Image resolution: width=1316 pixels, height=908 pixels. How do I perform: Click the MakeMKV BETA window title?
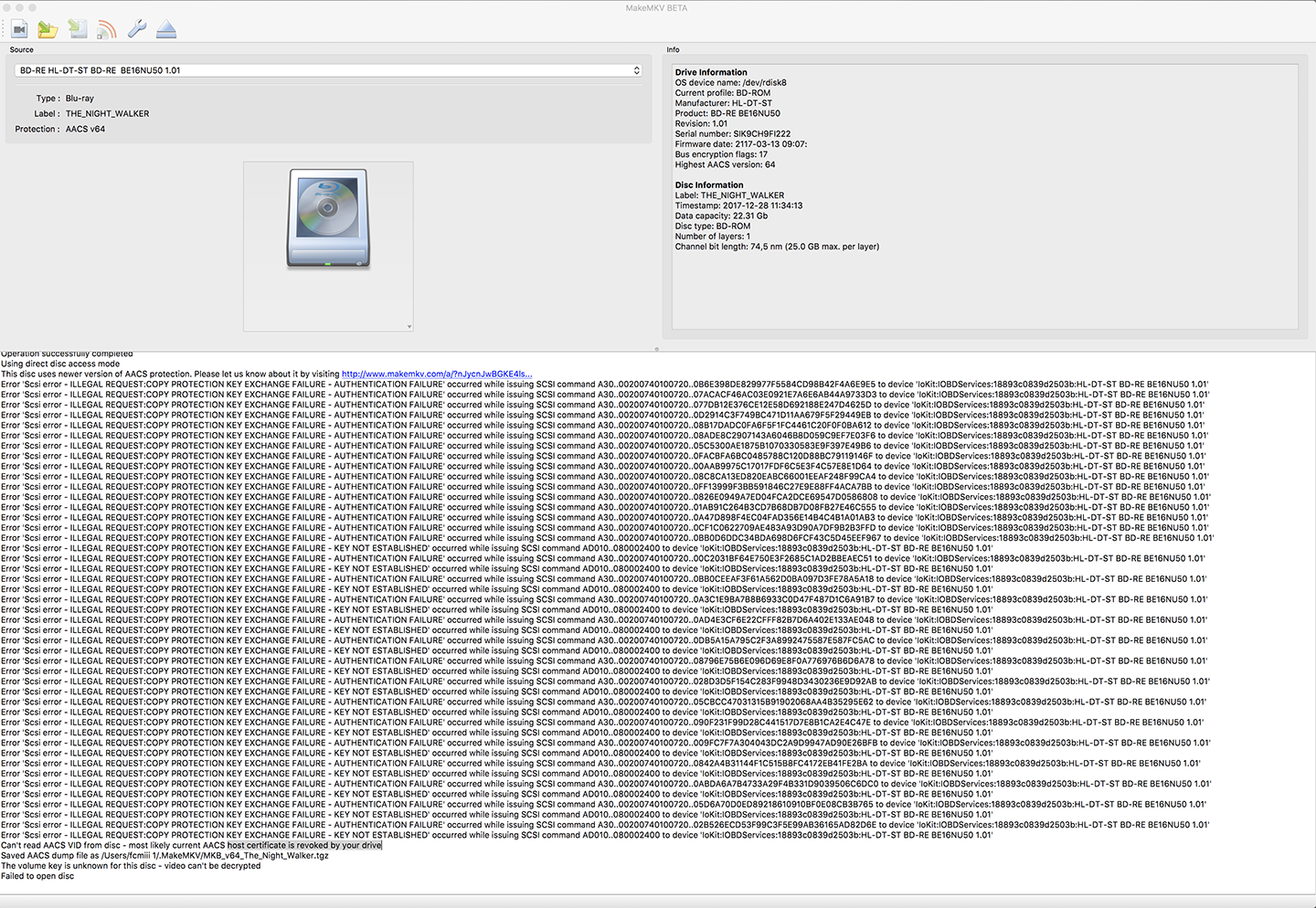pyautogui.click(x=656, y=8)
